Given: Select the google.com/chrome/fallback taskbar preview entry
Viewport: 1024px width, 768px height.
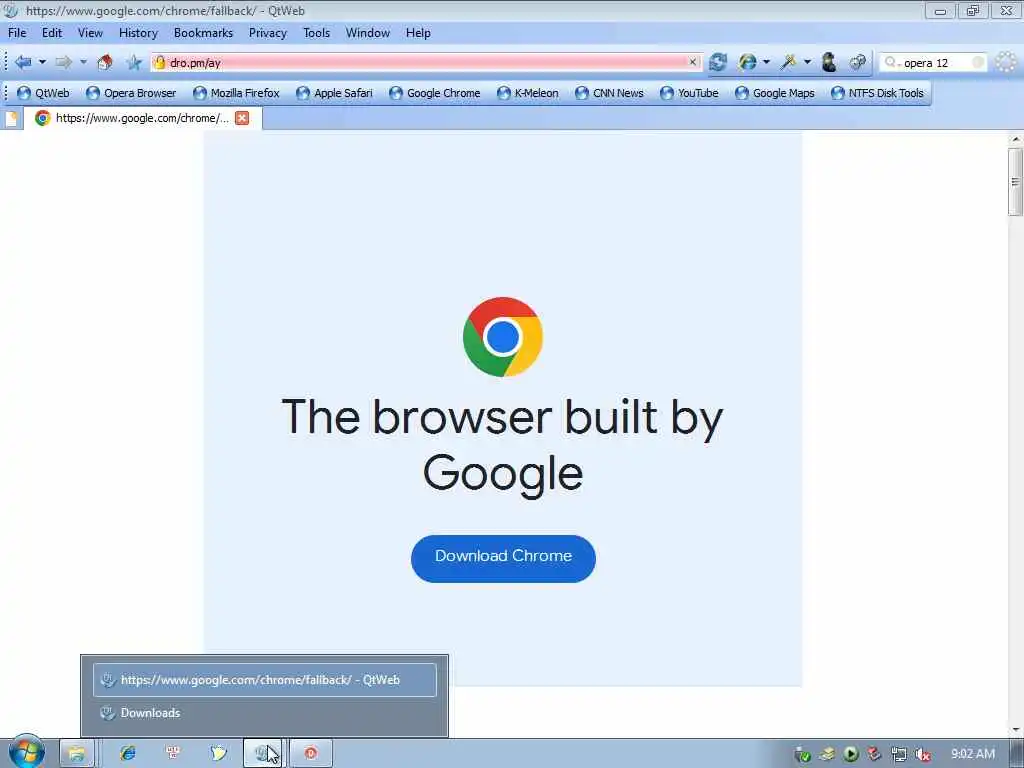Looking at the screenshot, I should [264, 680].
